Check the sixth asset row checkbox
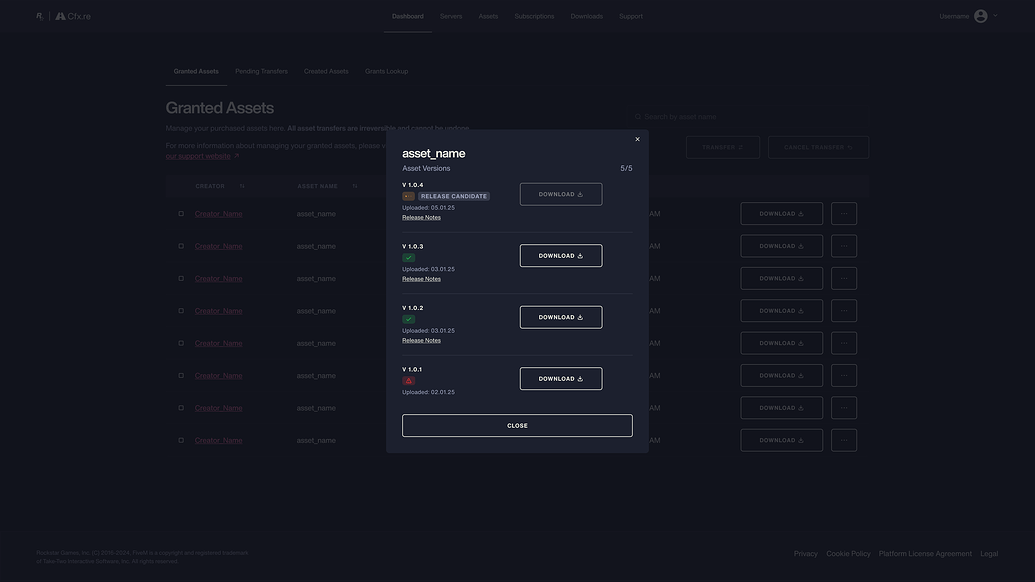The image size is (1035, 582). [181, 375]
